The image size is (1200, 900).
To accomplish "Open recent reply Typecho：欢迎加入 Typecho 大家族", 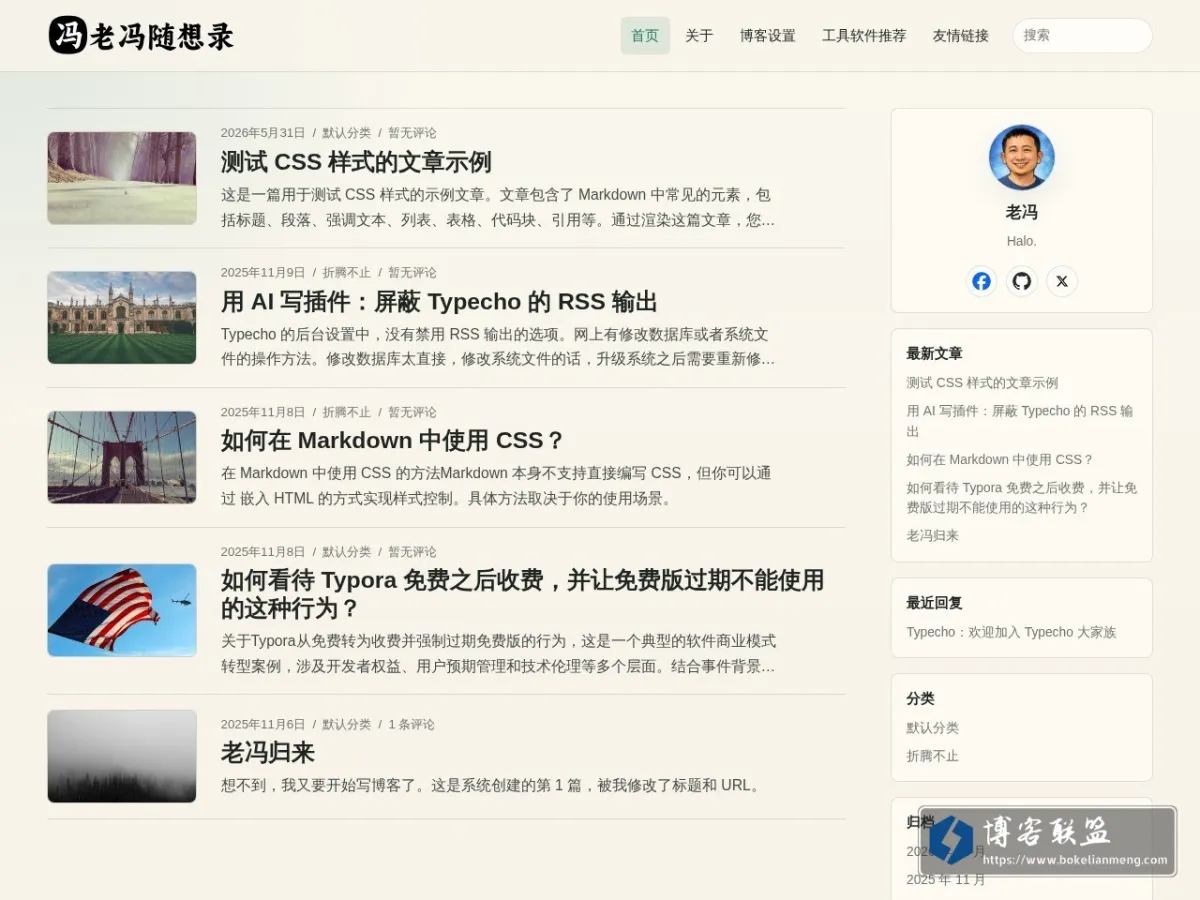I will tap(1011, 632).
